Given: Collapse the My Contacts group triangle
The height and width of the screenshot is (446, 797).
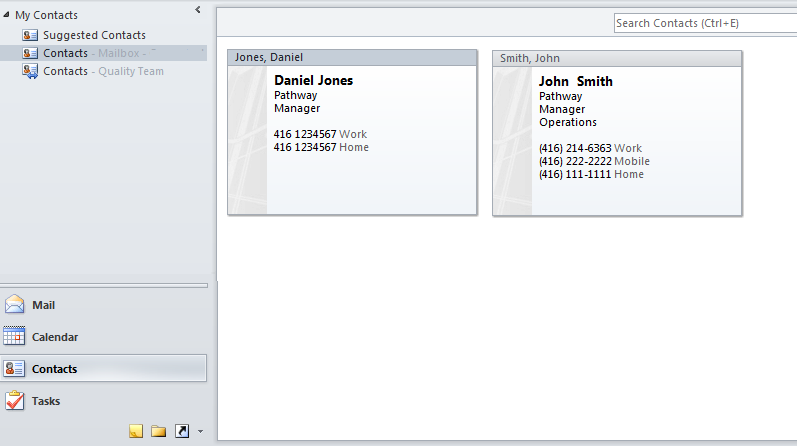Looking at the screenshot, I should pos(6,15).
